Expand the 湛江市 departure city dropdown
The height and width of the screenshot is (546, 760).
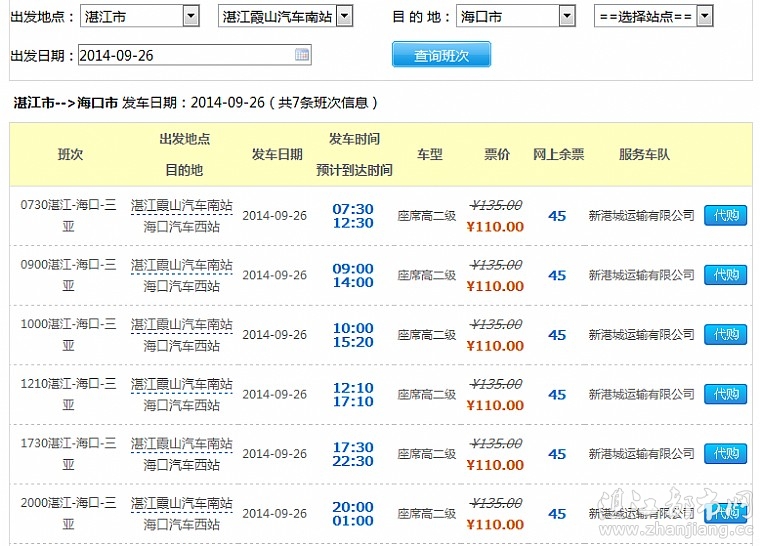191,16
